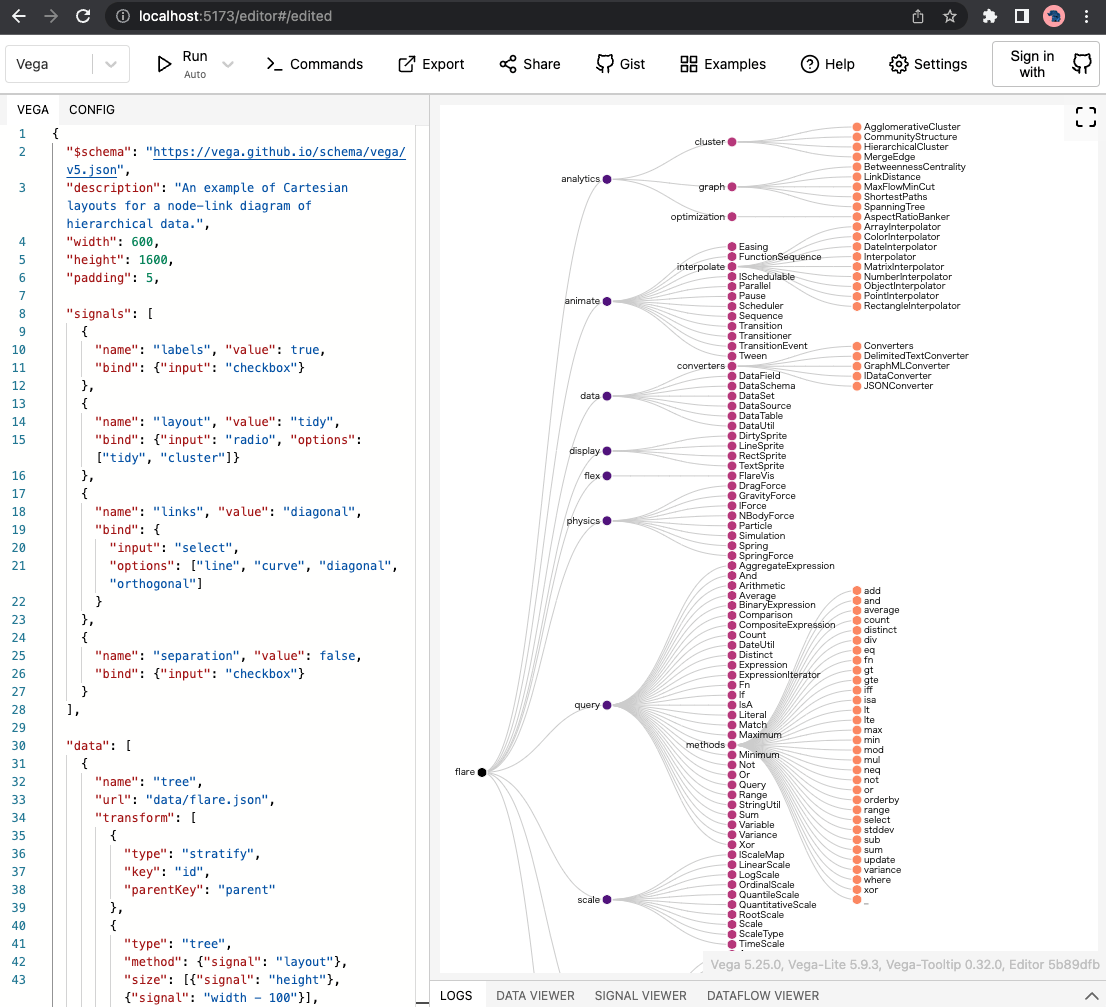Click the pink cluster node
This screenshot has height=1007, width=1106.
(x=732, y=142)
